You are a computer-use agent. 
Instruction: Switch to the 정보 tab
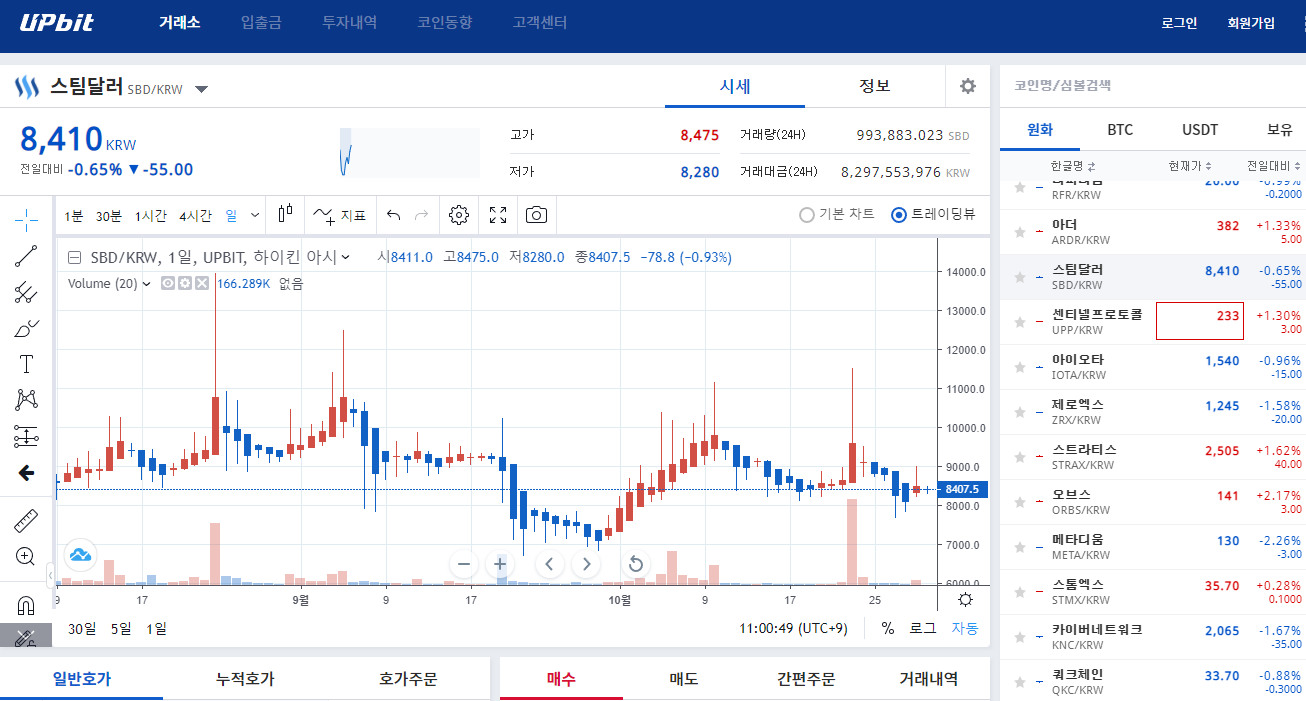click(x=875, y=86)
